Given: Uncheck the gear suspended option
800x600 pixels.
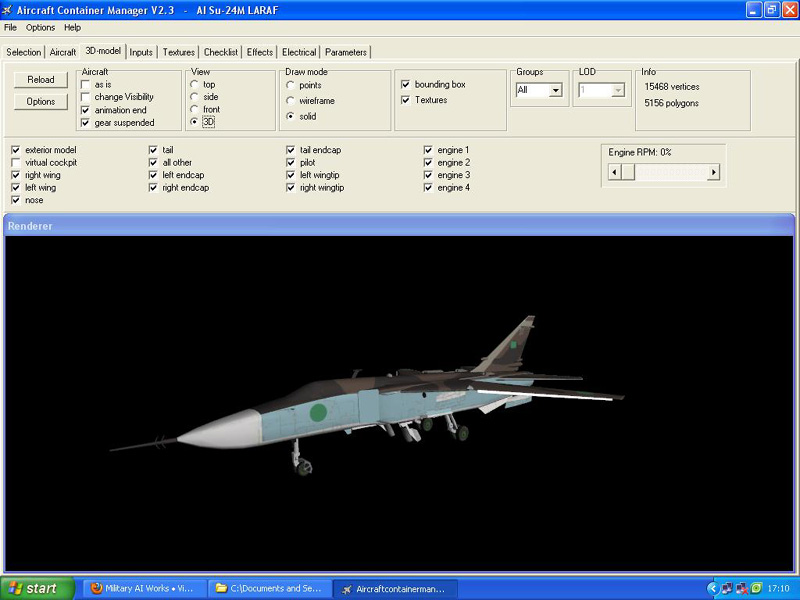Looking at the screenshot, I should [x=86, y=123].
